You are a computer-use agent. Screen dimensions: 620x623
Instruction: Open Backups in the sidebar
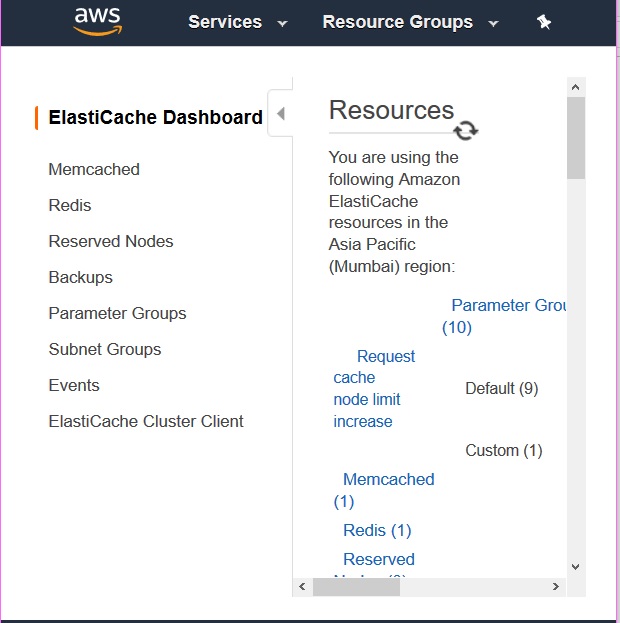pyautogui.click(x=81, y=277)
